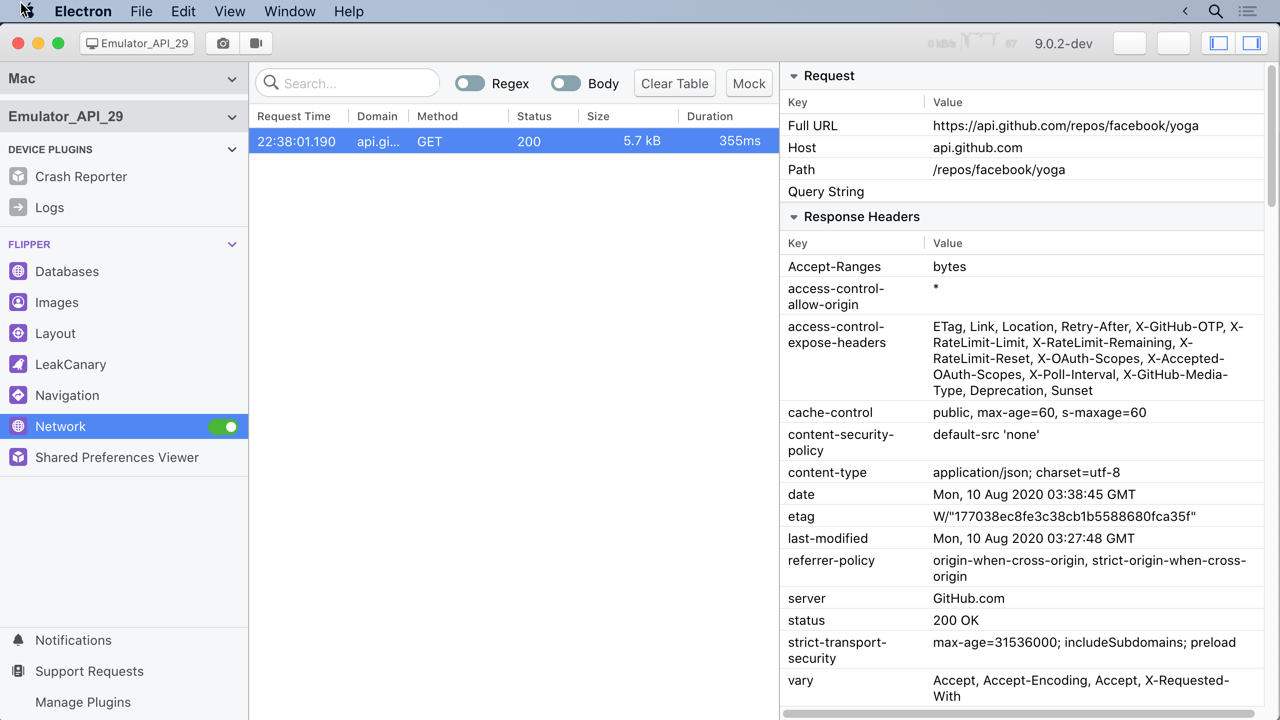
Task: Click the content-type header value
Action: [x=1026, y=472]
